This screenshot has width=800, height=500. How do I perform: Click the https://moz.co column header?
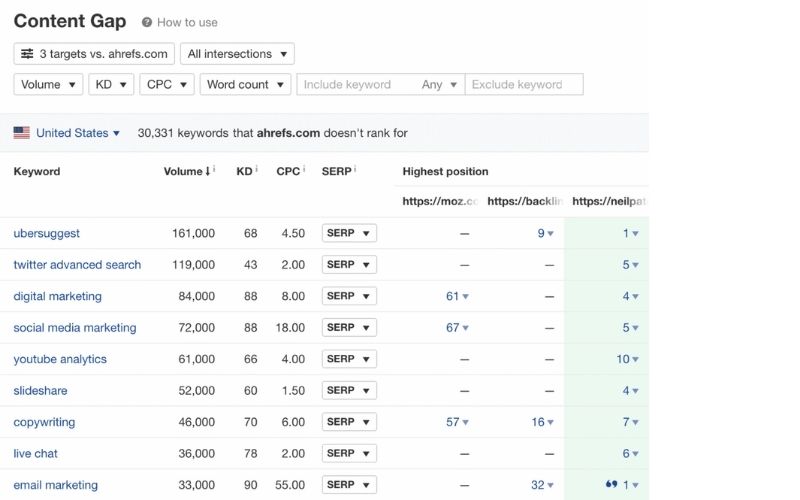tap(440, 201)
